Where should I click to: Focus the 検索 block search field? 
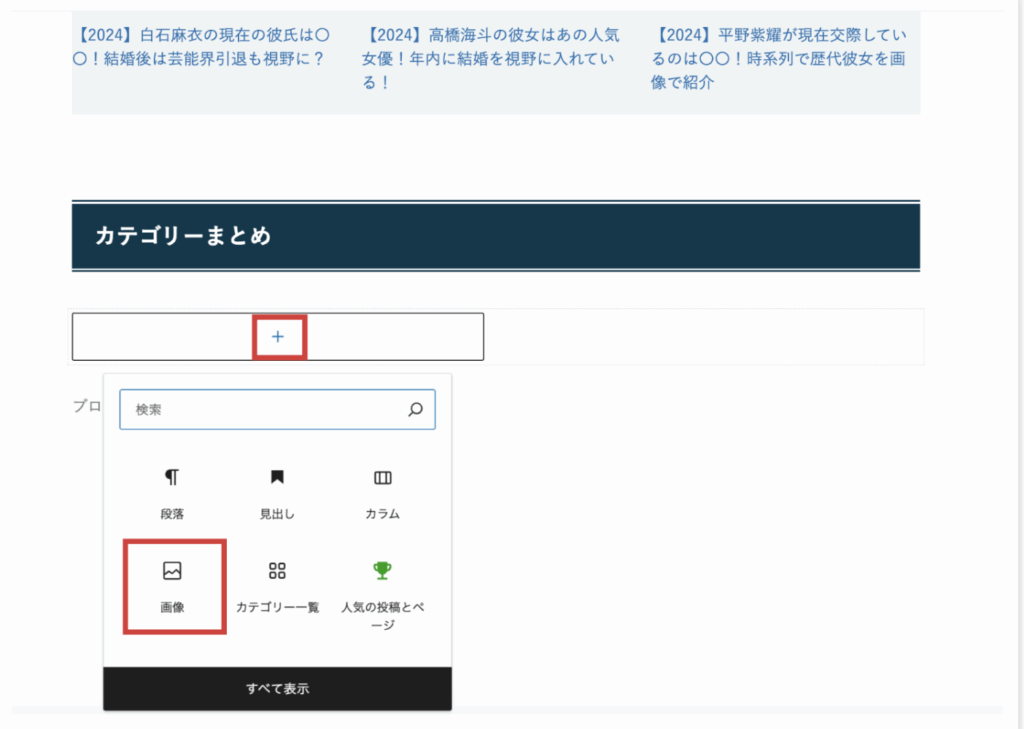click(x=265, y=409)
